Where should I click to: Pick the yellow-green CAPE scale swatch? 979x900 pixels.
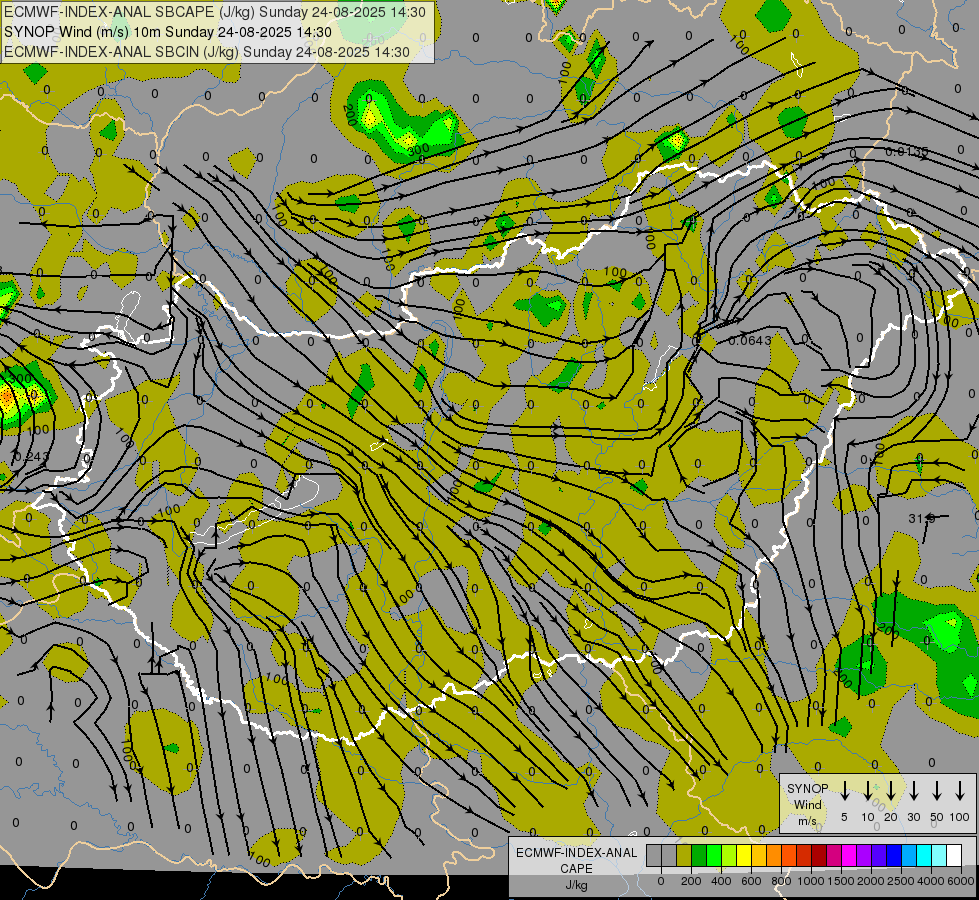pyautogui.click(x=729, y=856)
